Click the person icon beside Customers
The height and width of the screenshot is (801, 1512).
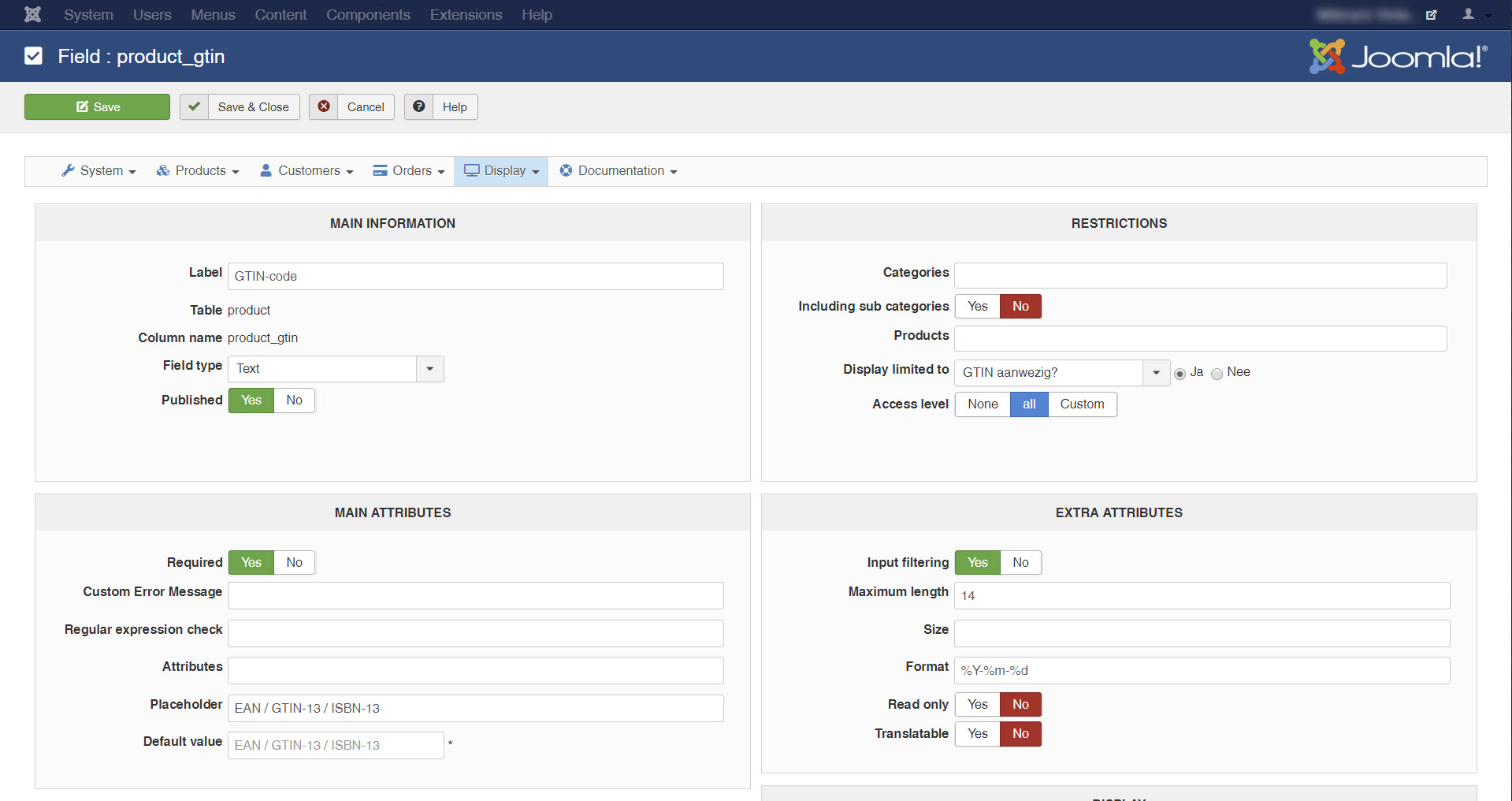tap(266, 170)
